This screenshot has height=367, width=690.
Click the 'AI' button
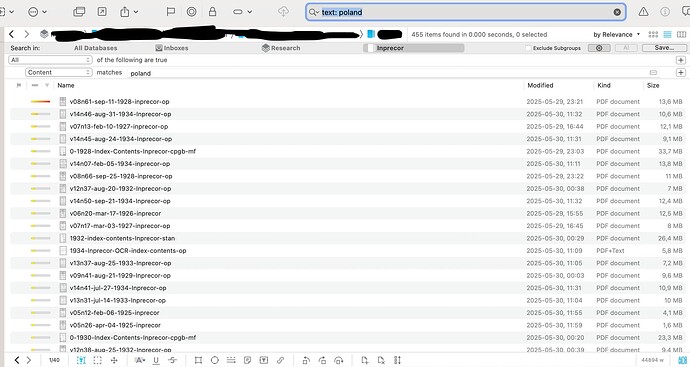click(626, 48)
